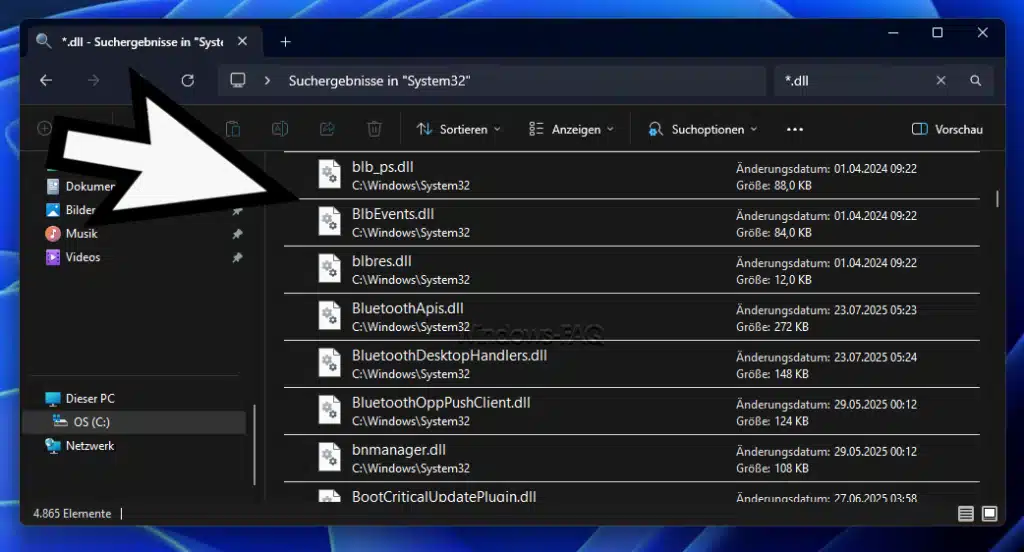Switch to large thumbnails view in status bar
The width and height of the screenshot is (1024, 552).
click(989, 513)
